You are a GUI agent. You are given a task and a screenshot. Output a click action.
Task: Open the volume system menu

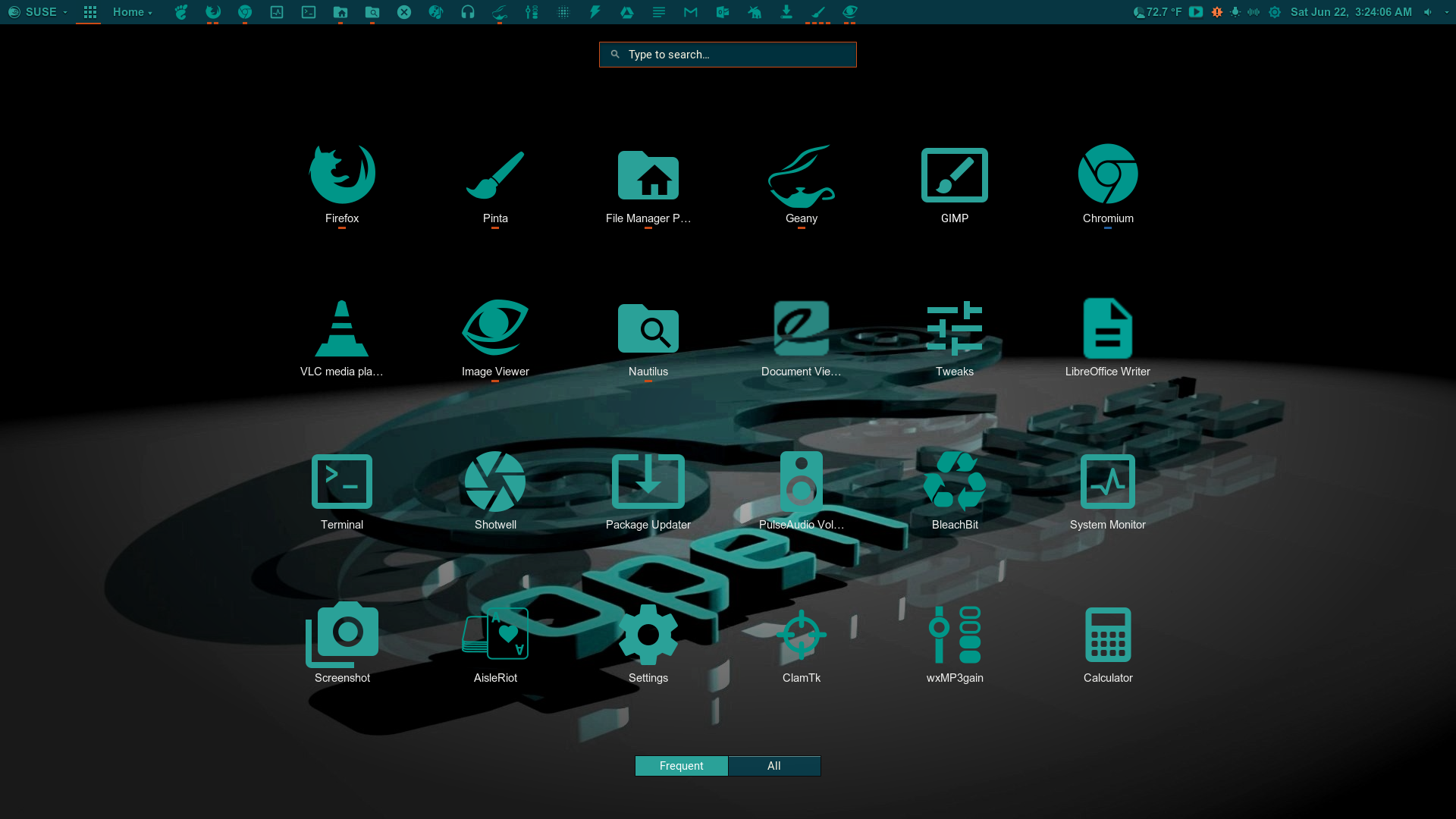[1436, 12]
